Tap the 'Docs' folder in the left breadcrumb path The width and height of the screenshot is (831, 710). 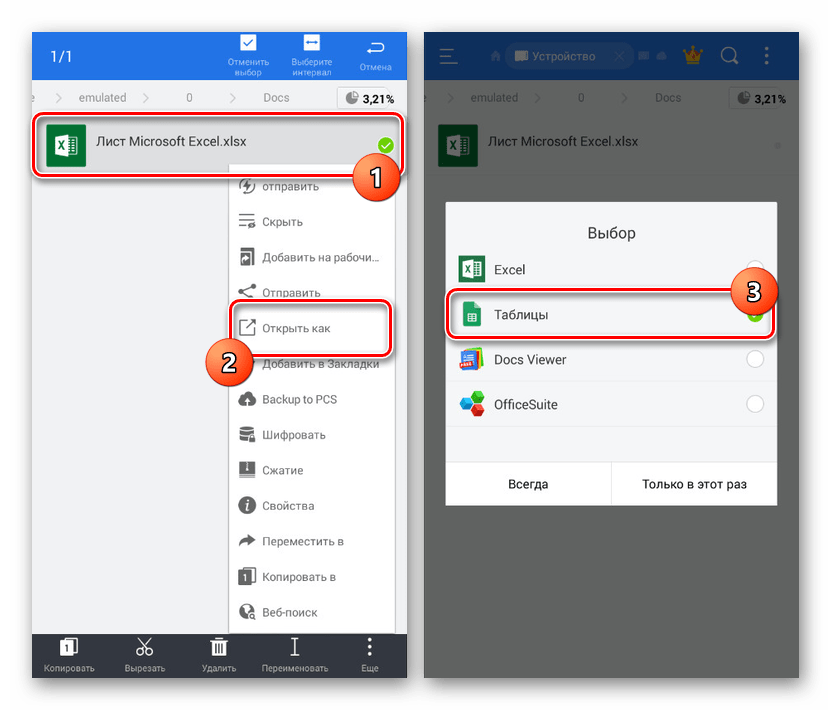pos(276,98)
